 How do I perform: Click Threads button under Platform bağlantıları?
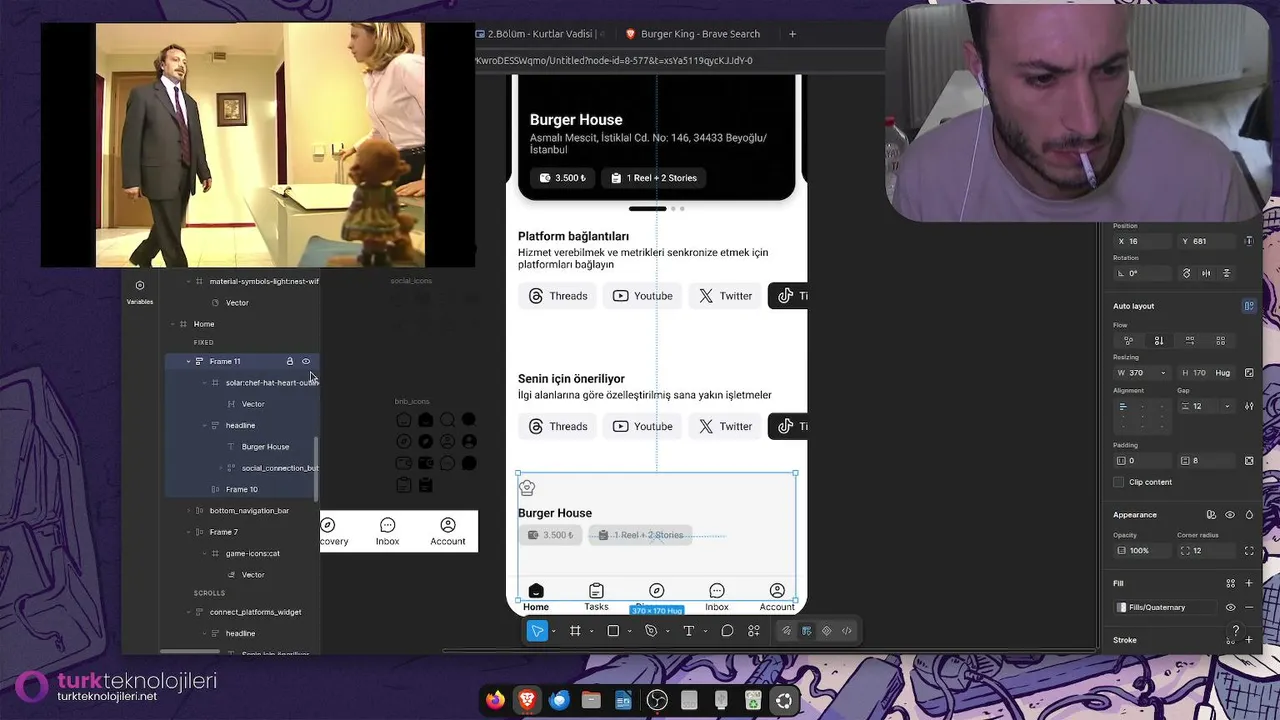(x=558, y=296)
